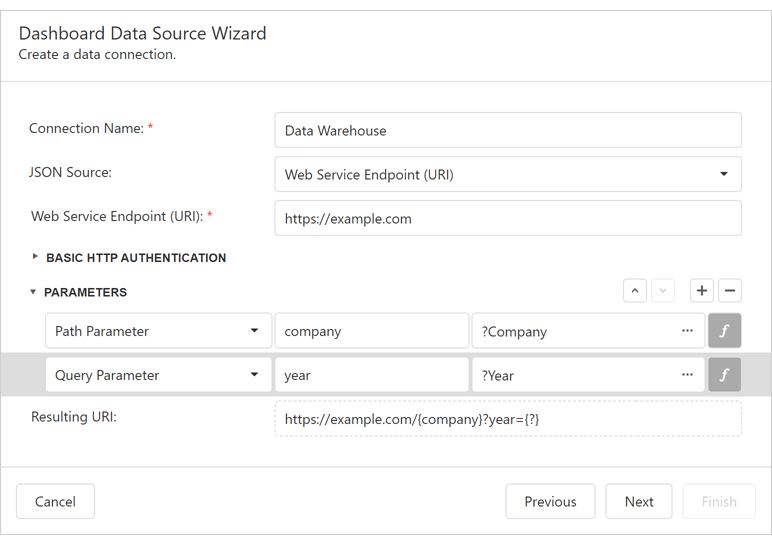Toggle expression button for Query Parameter row
The image size is (772, 545).
[724, 375]
